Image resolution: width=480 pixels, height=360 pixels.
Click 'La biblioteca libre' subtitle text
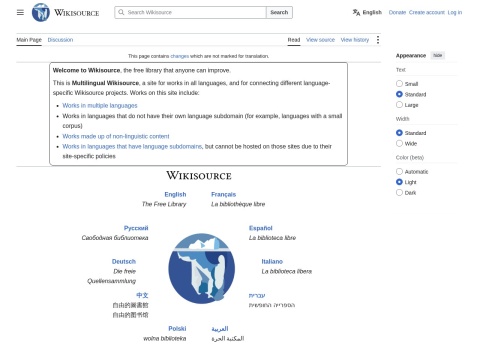[x=272, y=238]
